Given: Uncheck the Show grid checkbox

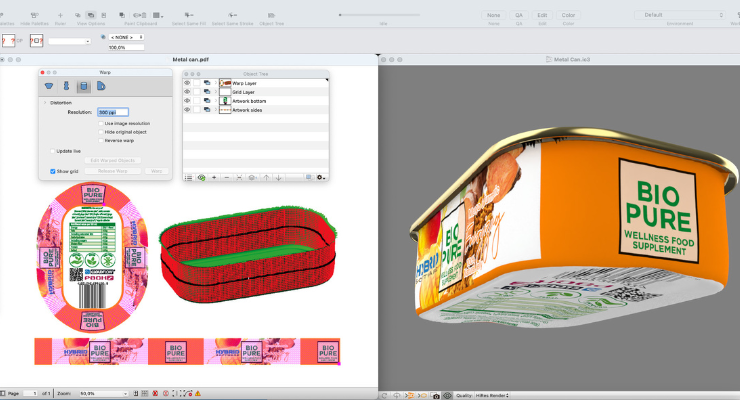Looking at the screenshot, I should click(x=53, y=172).
